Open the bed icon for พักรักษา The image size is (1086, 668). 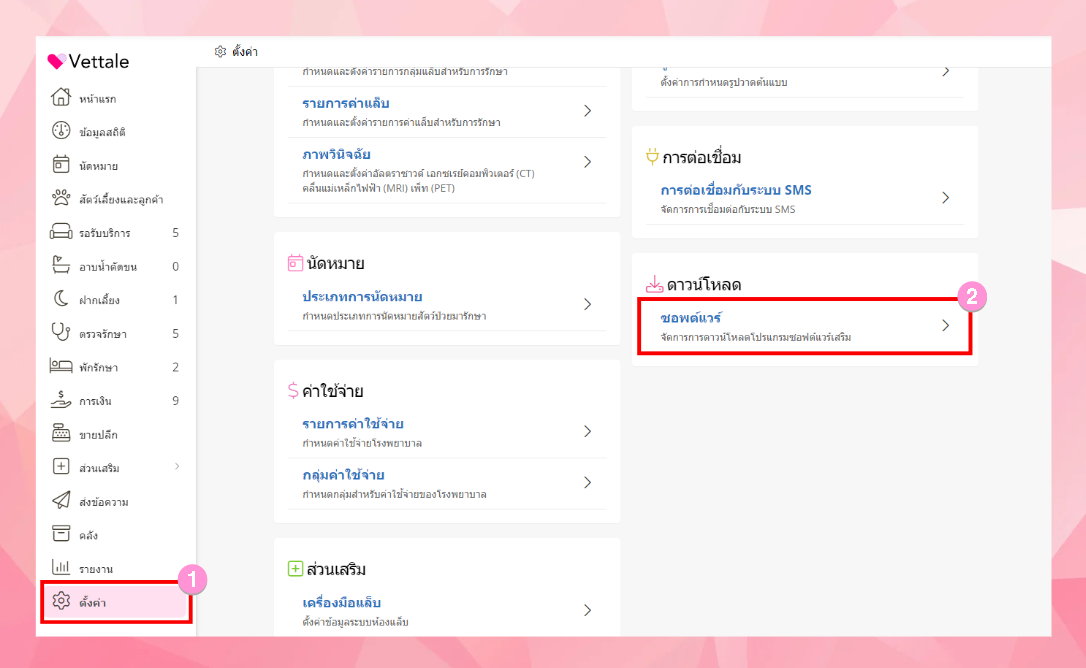coord(61,365)
